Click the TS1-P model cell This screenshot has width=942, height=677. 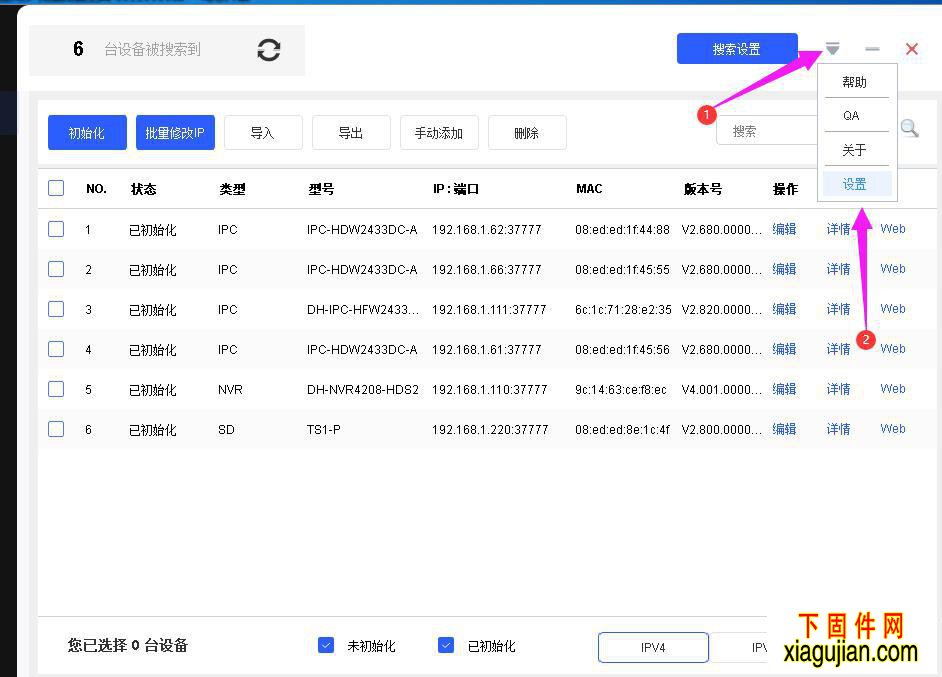click(x=324, y=430)
